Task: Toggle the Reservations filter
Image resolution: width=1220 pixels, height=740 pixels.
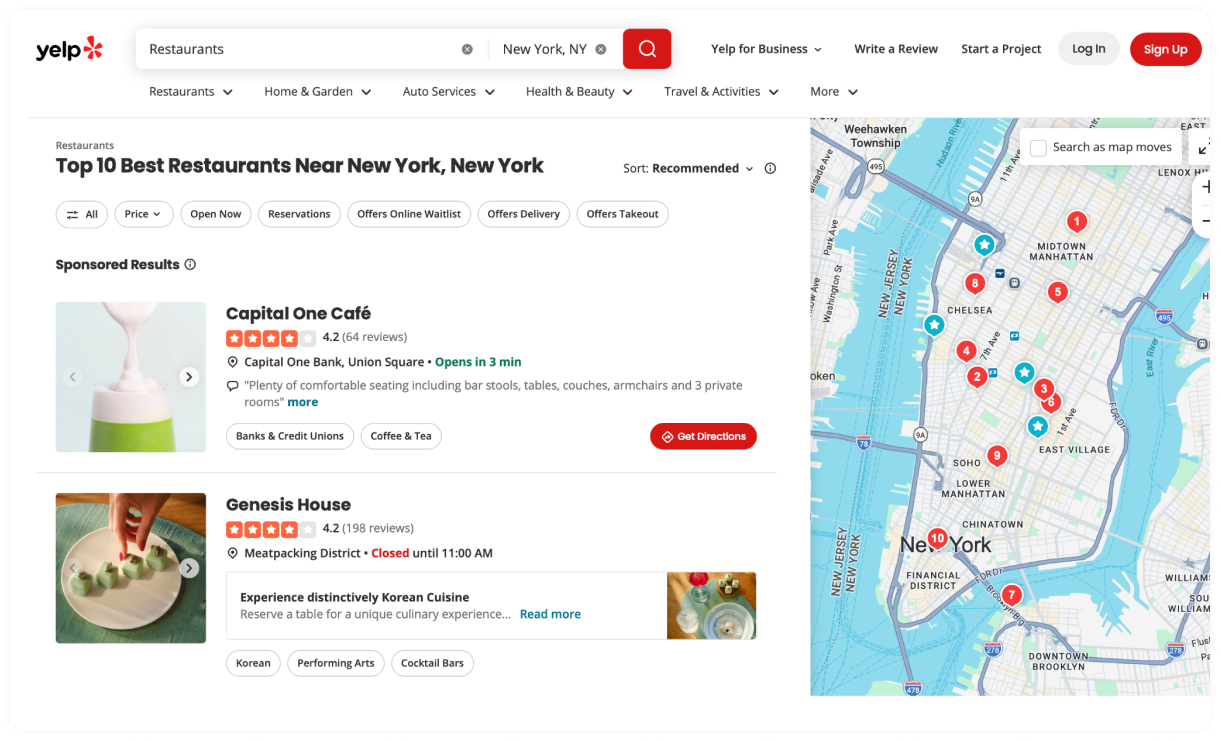Action: [299, 214]
